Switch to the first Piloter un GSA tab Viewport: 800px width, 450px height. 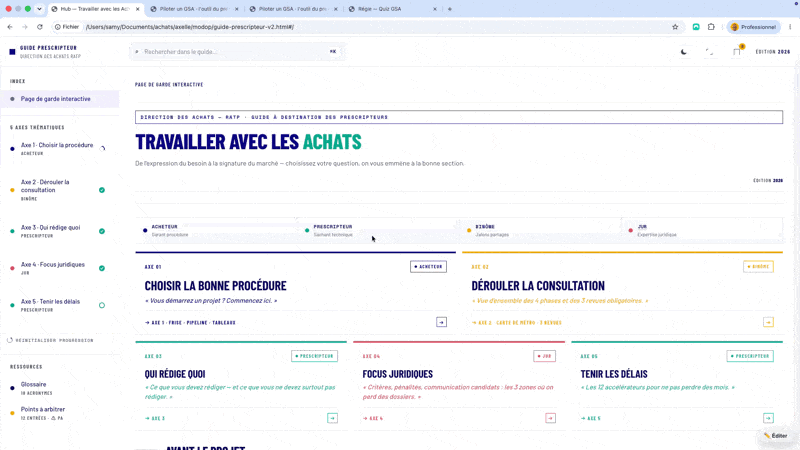(x=194, y=9)
